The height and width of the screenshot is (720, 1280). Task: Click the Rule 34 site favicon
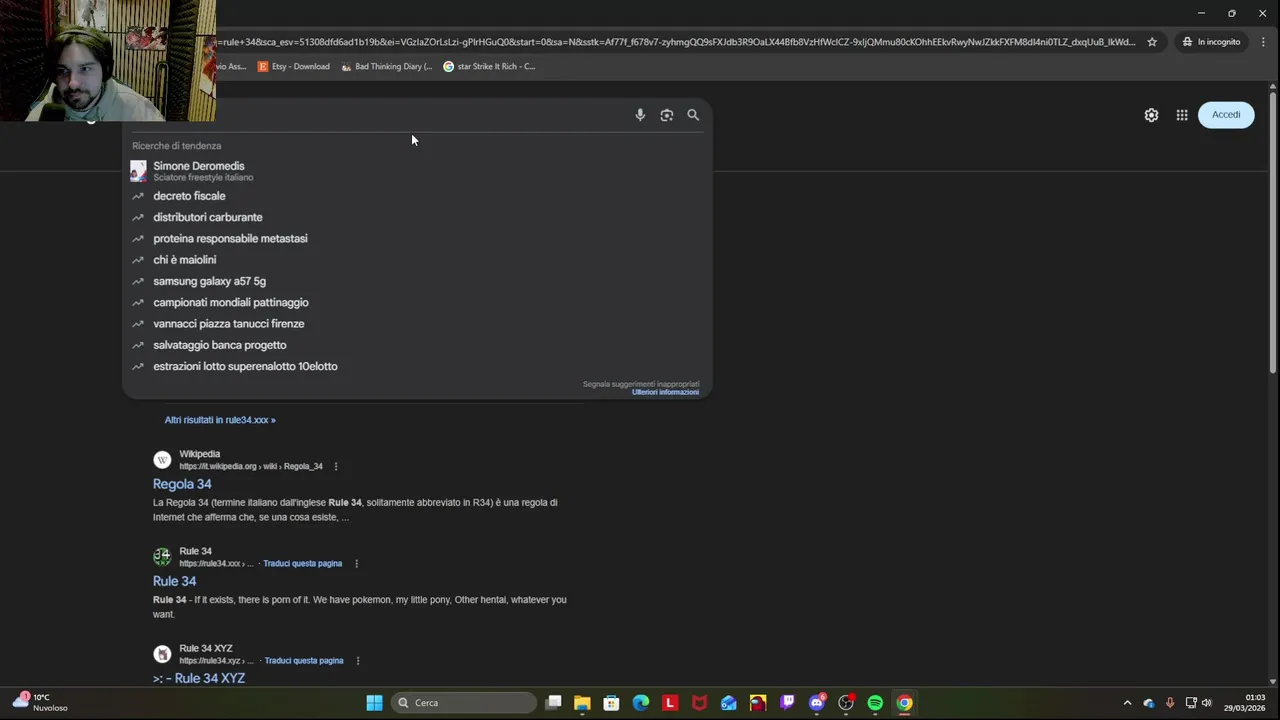[162, 557]
